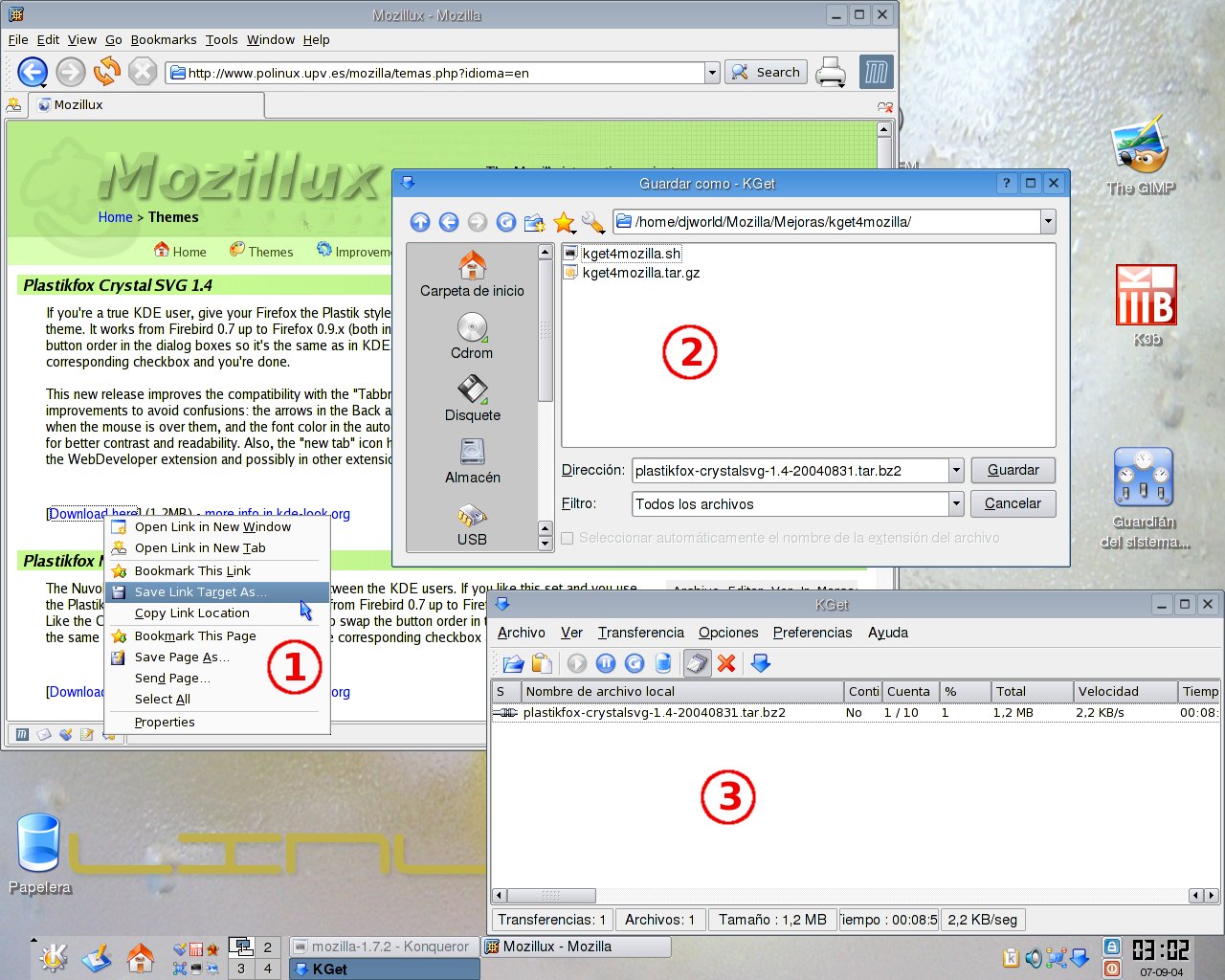Click the Velocidad column header in KGet
The width and height of the screenshot is (1225, 980).
point(1125,691)
